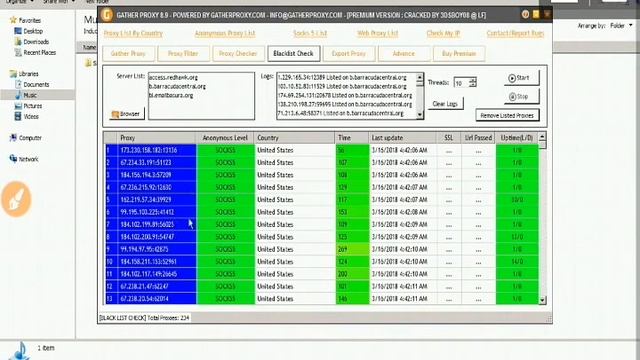Select Blacklist Check tab
Screen dimensions: 640x360
[x=293, y=53]
